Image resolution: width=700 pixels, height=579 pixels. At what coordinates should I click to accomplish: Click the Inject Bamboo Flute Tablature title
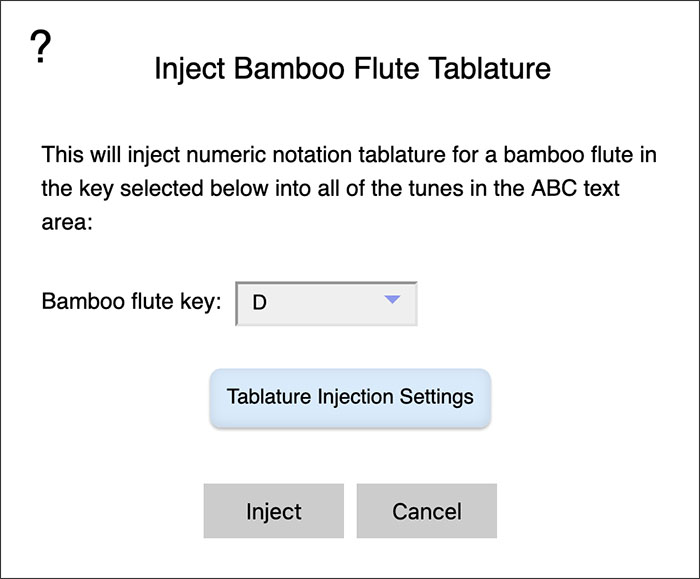(x=352, y=69)
